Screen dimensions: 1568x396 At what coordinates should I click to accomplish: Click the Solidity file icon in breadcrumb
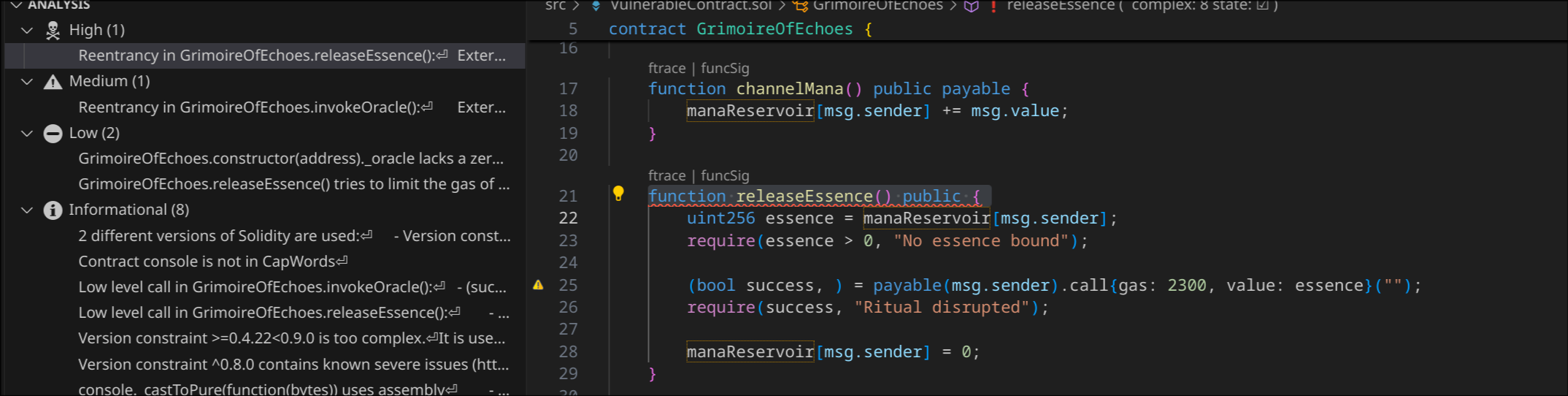pos(596,6)
